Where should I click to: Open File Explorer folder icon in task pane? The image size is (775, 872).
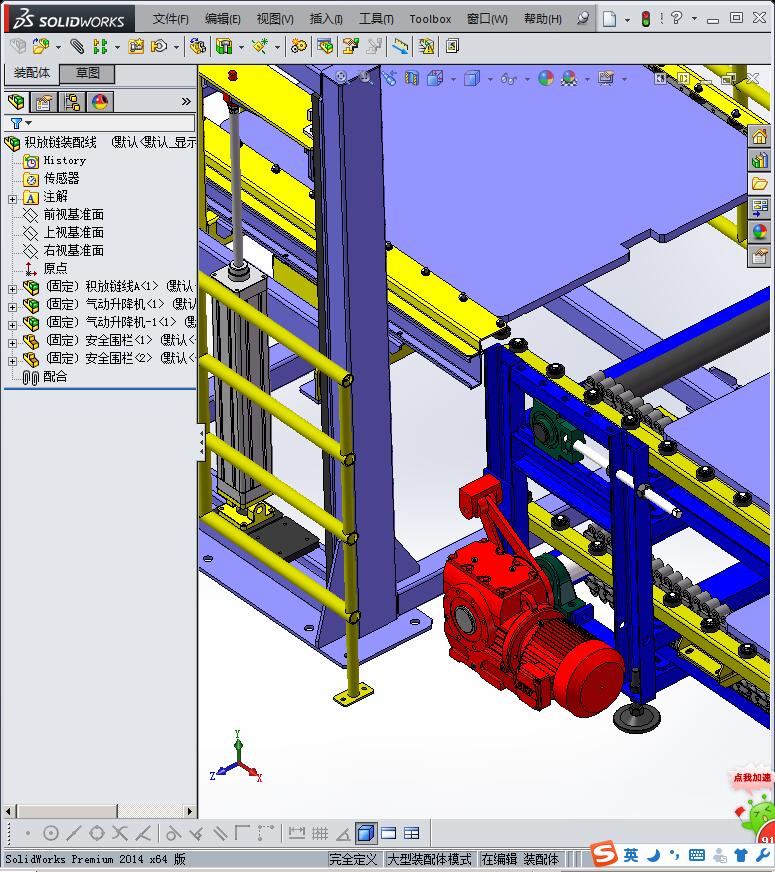(759, 184)
